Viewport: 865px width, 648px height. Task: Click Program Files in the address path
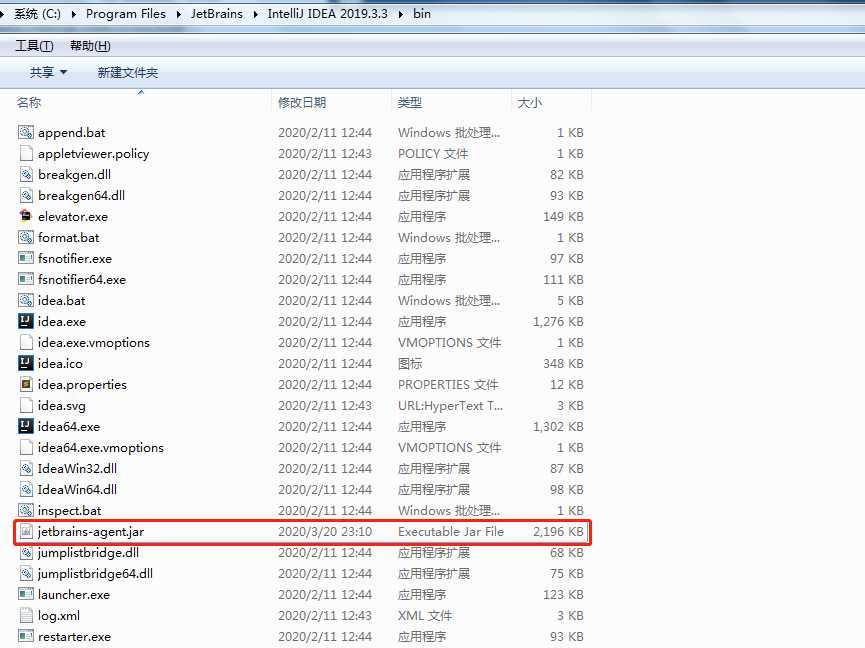(x=126, y=14)
